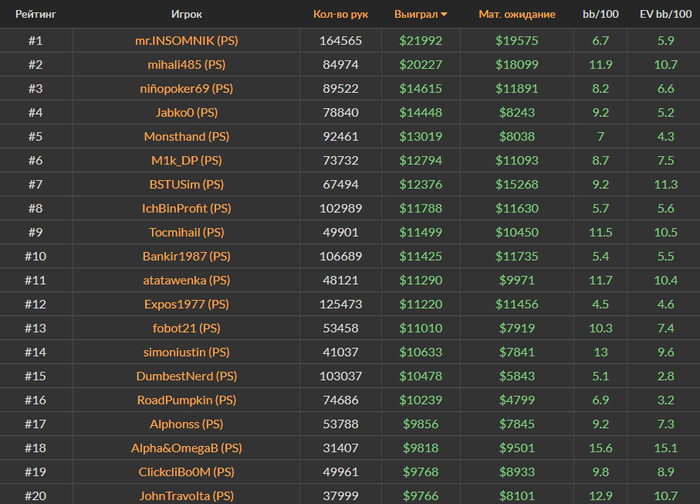This screenshot has height=504, width=700.
Task: Click the M1k_DP (PS) name
Action: click(x=187, y=161)
